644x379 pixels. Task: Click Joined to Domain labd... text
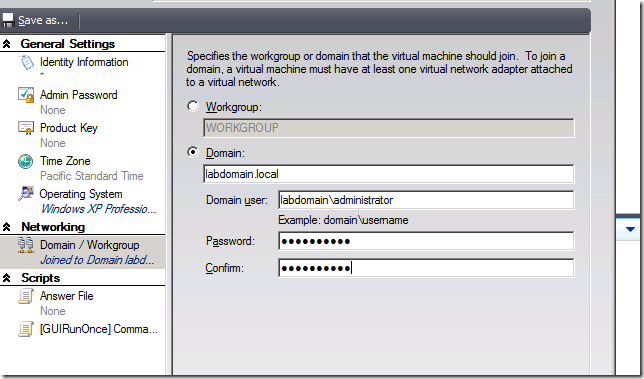click(97, 260)
